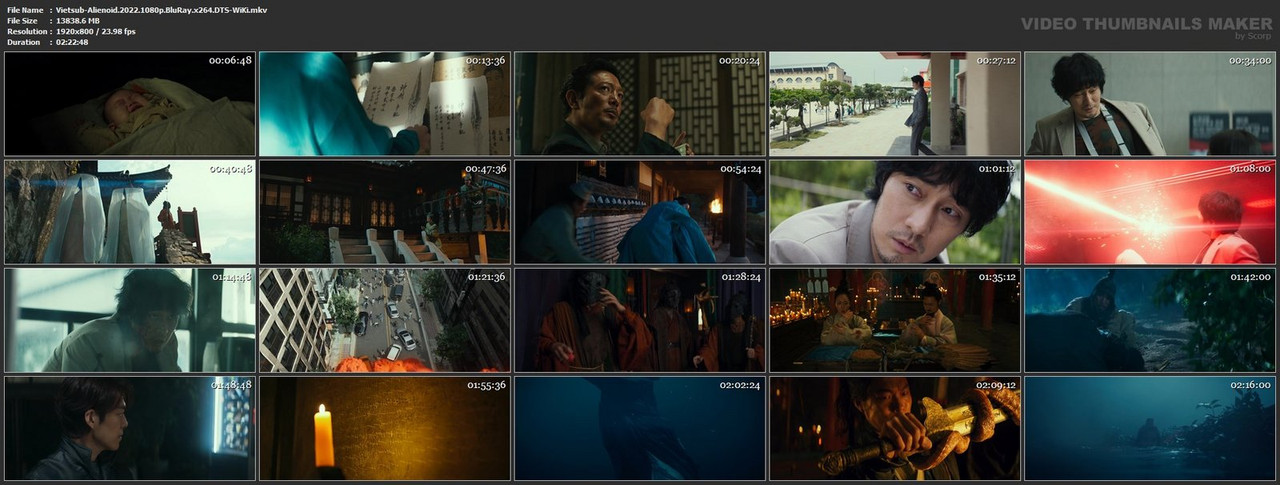Open the thumbnail stamped 00:54:24
The height and width of the screenshot is (485, 1280).
coord(640,212)
